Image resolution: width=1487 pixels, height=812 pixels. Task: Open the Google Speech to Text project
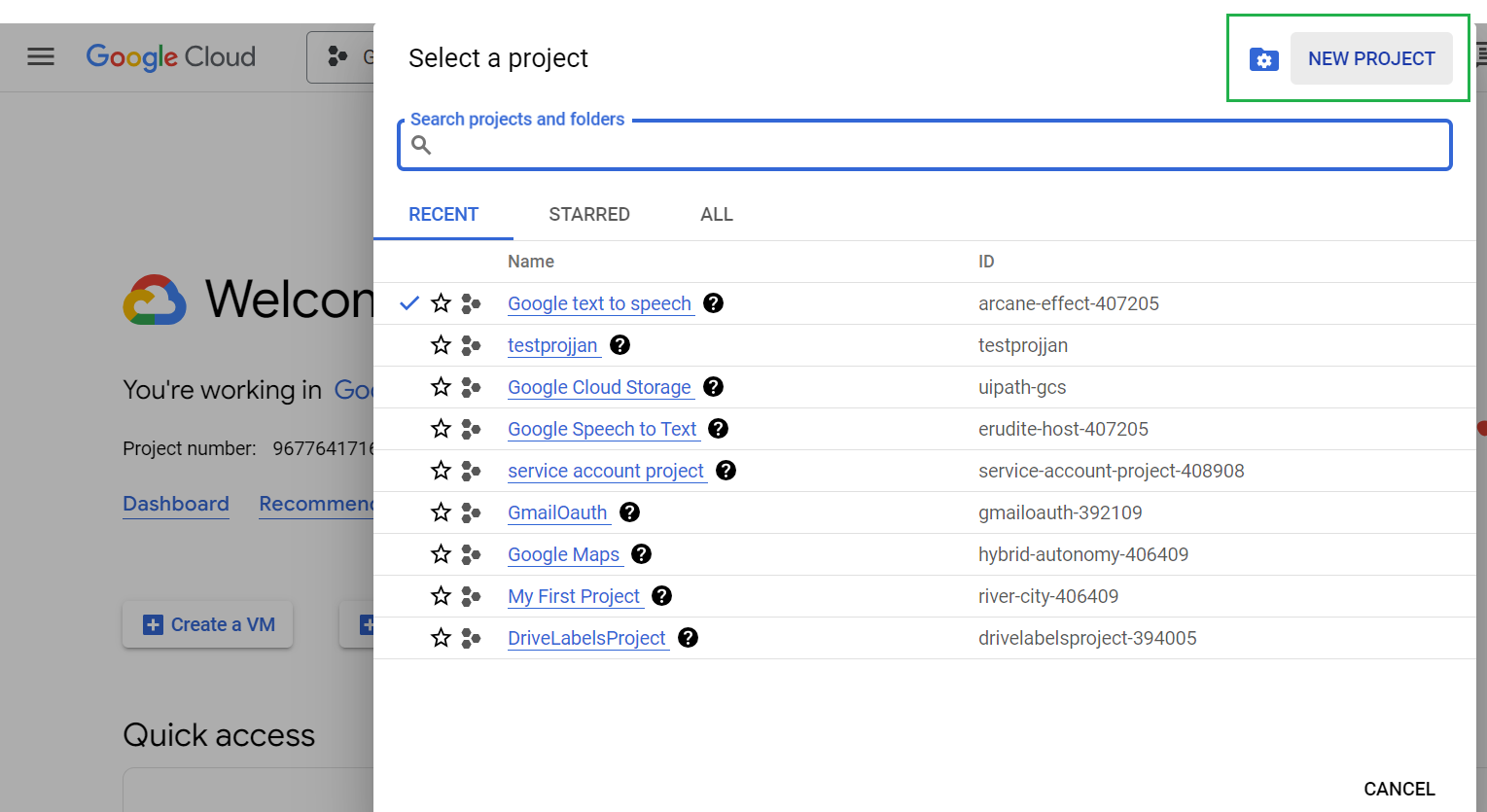(x=602, y=429)
